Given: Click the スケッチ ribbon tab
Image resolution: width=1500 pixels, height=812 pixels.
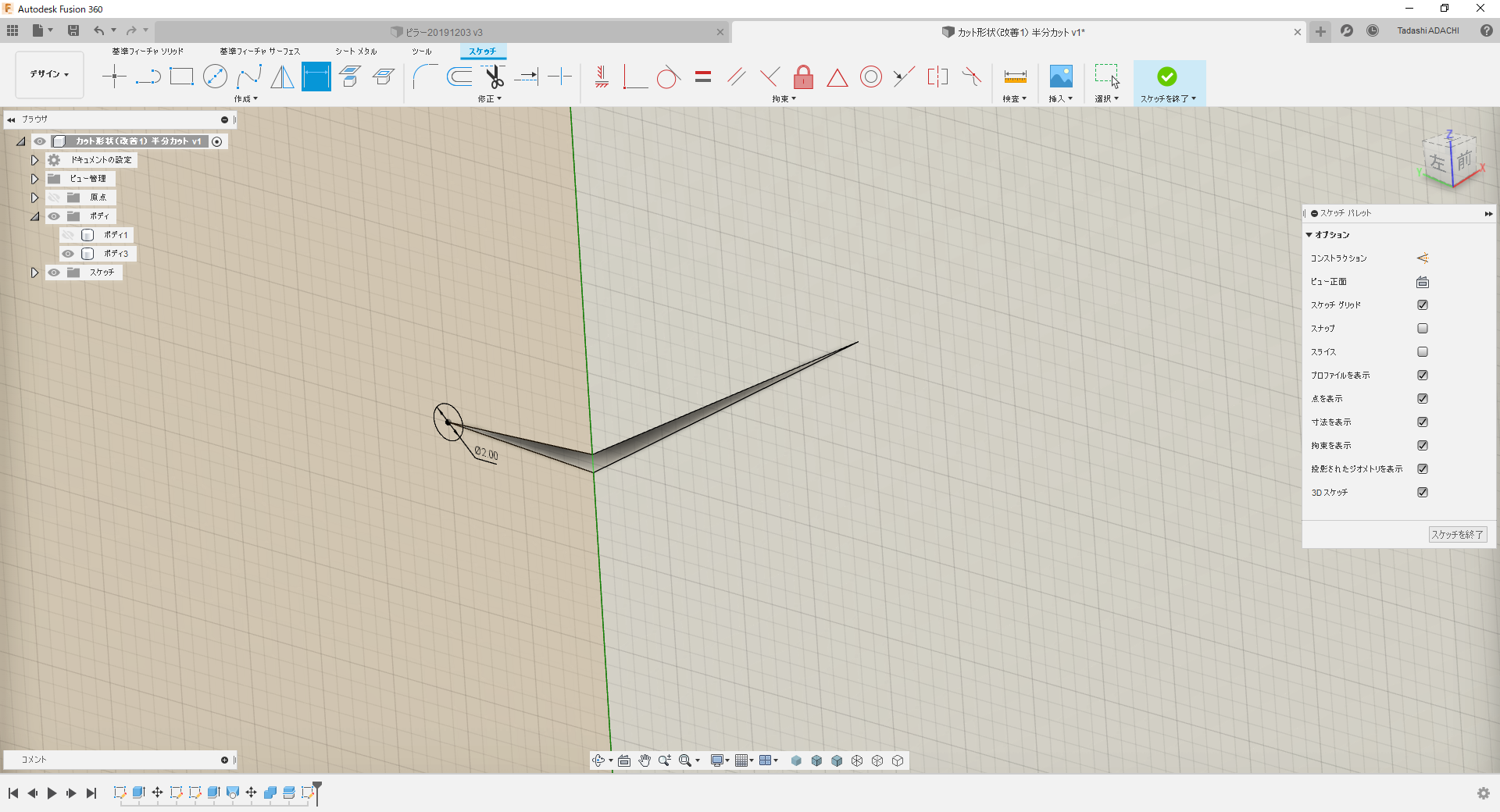Looking at the screenshot, I should [x=482, y=52].
